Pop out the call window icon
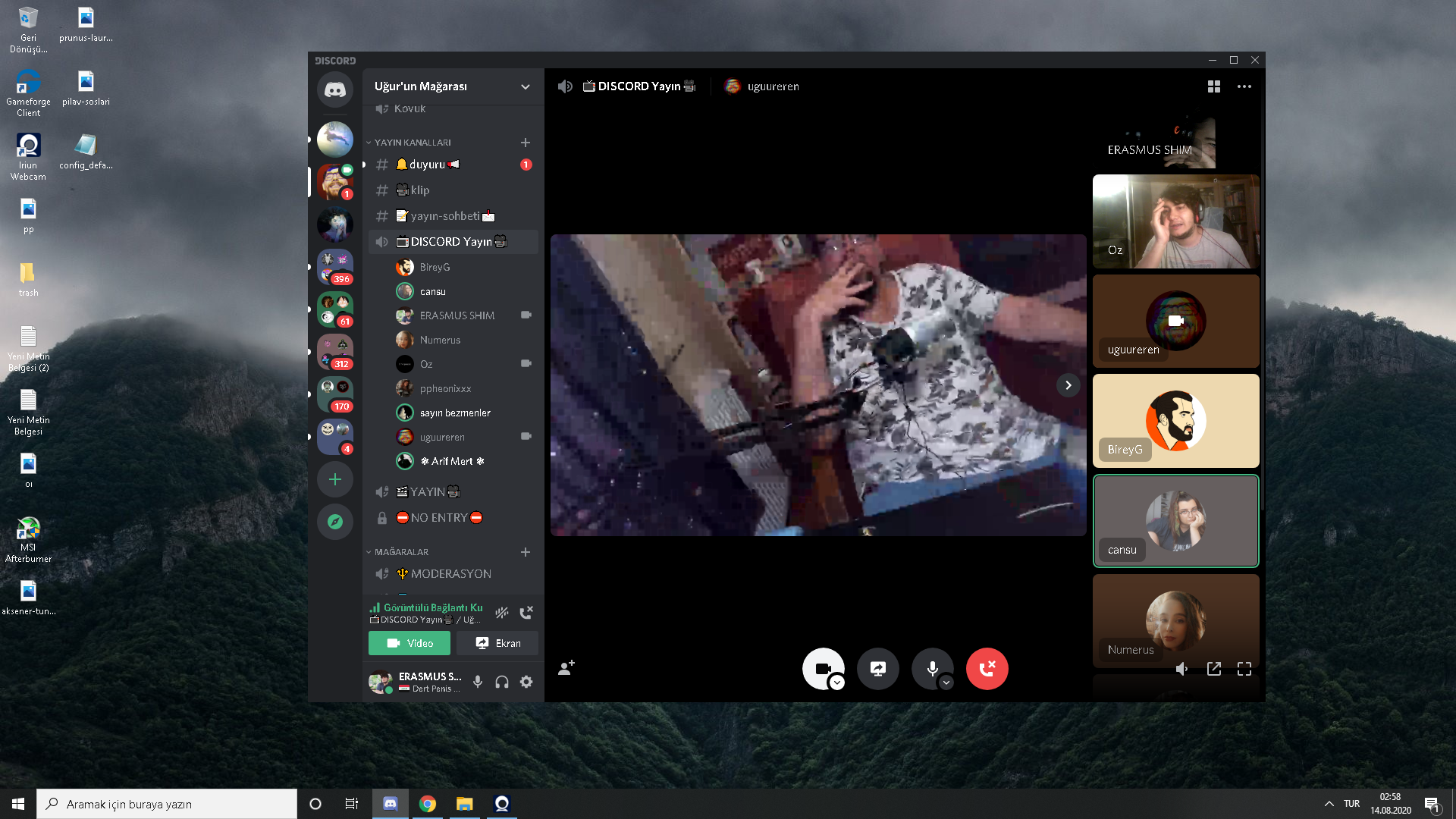This screenshot has height=819, width=1456. [1214, 669]
